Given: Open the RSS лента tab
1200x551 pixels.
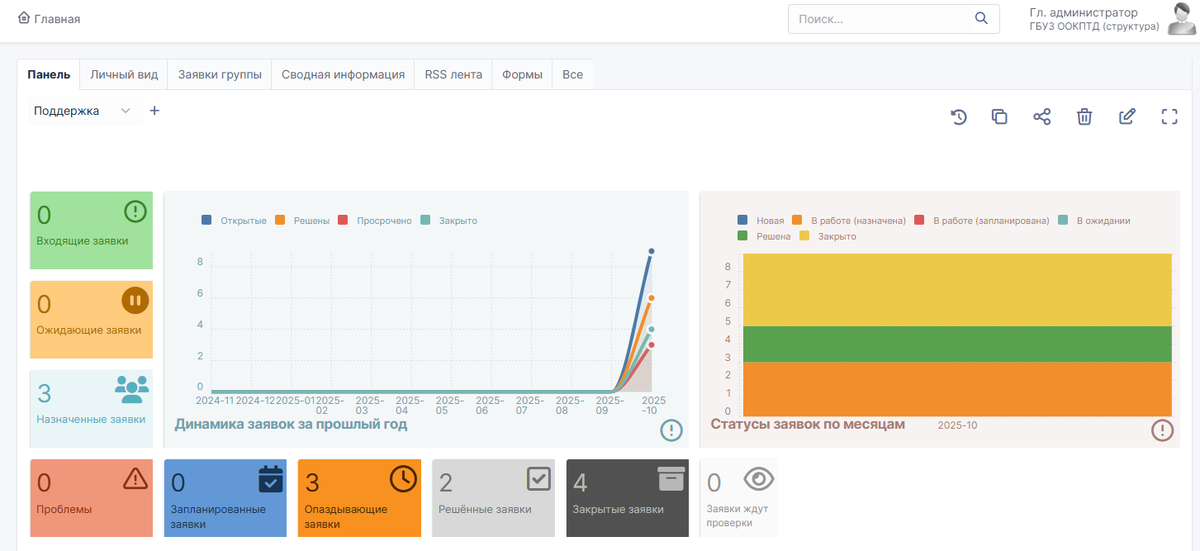Looking at the screenshot, I should tap(453, 74).
